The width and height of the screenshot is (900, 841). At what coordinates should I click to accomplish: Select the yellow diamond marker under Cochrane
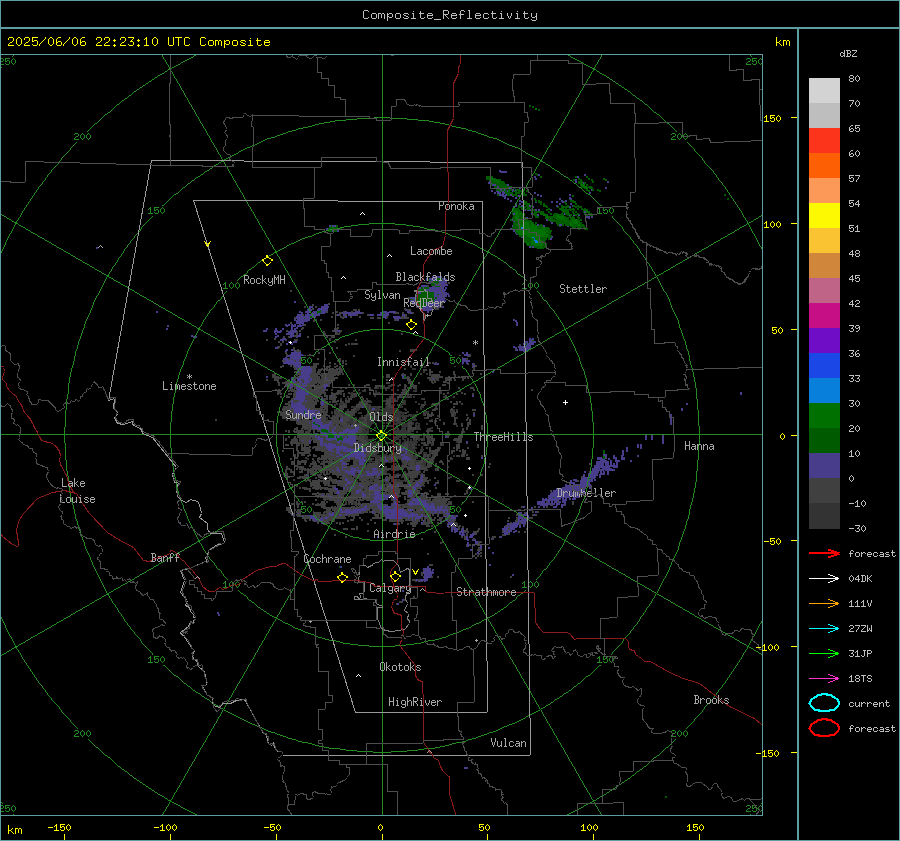[342, 577]
